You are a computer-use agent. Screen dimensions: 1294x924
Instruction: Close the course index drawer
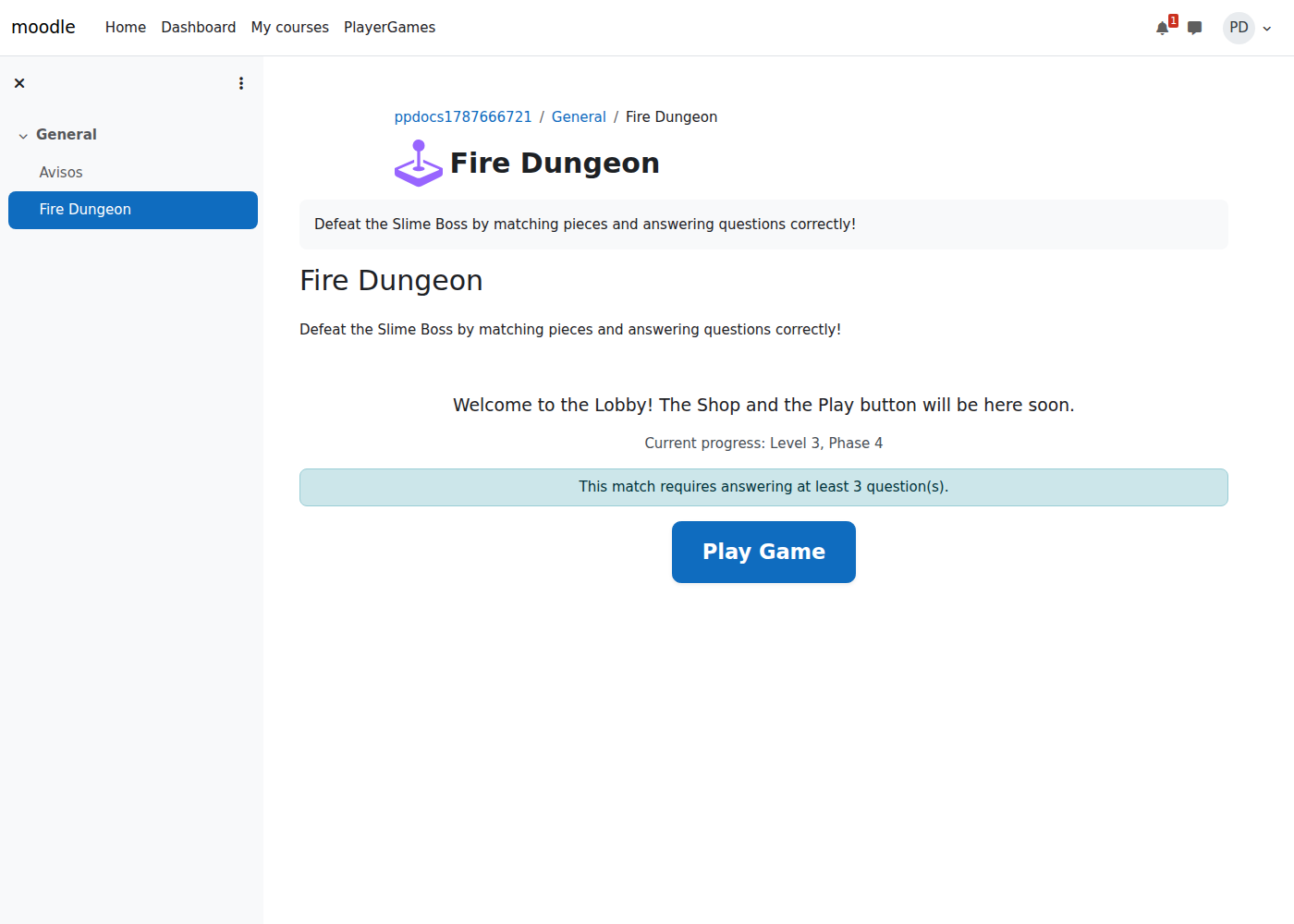19,83
